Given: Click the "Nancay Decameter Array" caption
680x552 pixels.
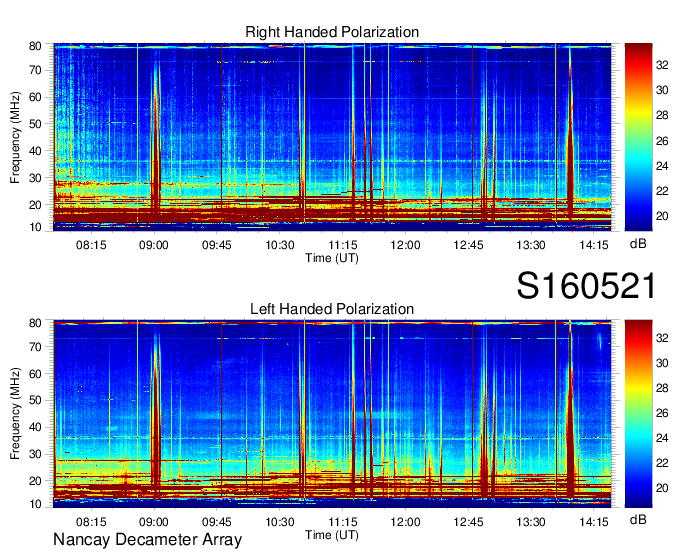Looking at the screenshot, I should (x=147, y=540).
